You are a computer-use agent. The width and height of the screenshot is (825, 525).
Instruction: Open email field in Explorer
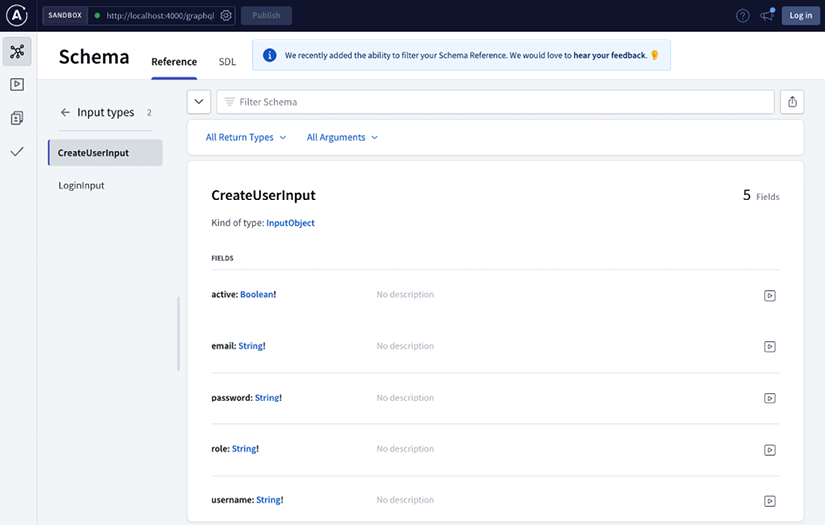coord(769,347)
